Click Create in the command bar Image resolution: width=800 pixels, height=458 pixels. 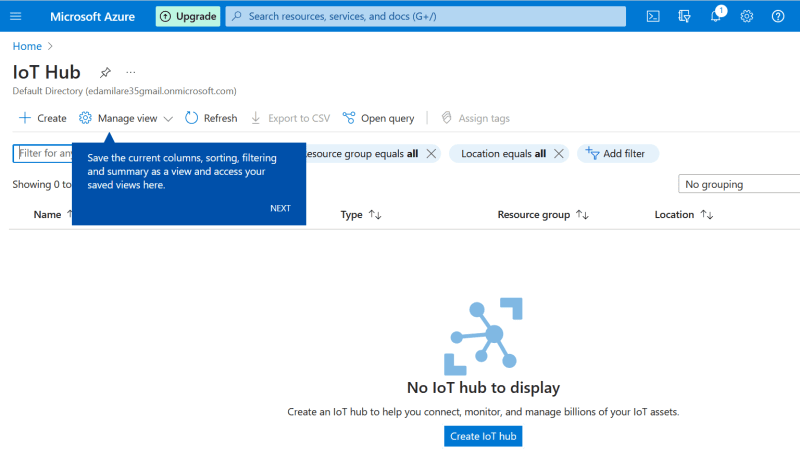(x=43, y=118)
